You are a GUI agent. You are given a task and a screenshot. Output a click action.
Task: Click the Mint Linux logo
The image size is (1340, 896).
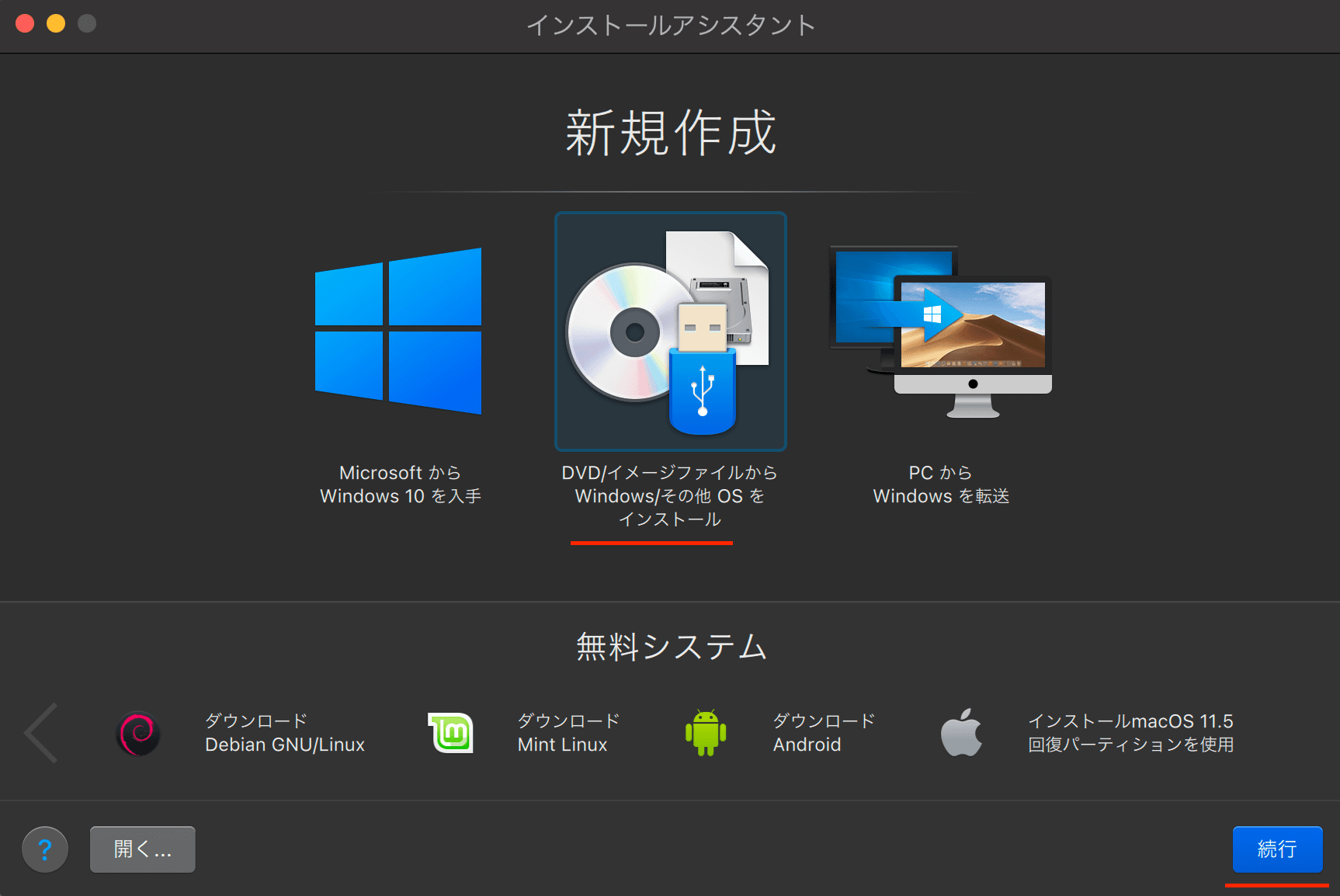click(x=450, y=732)
